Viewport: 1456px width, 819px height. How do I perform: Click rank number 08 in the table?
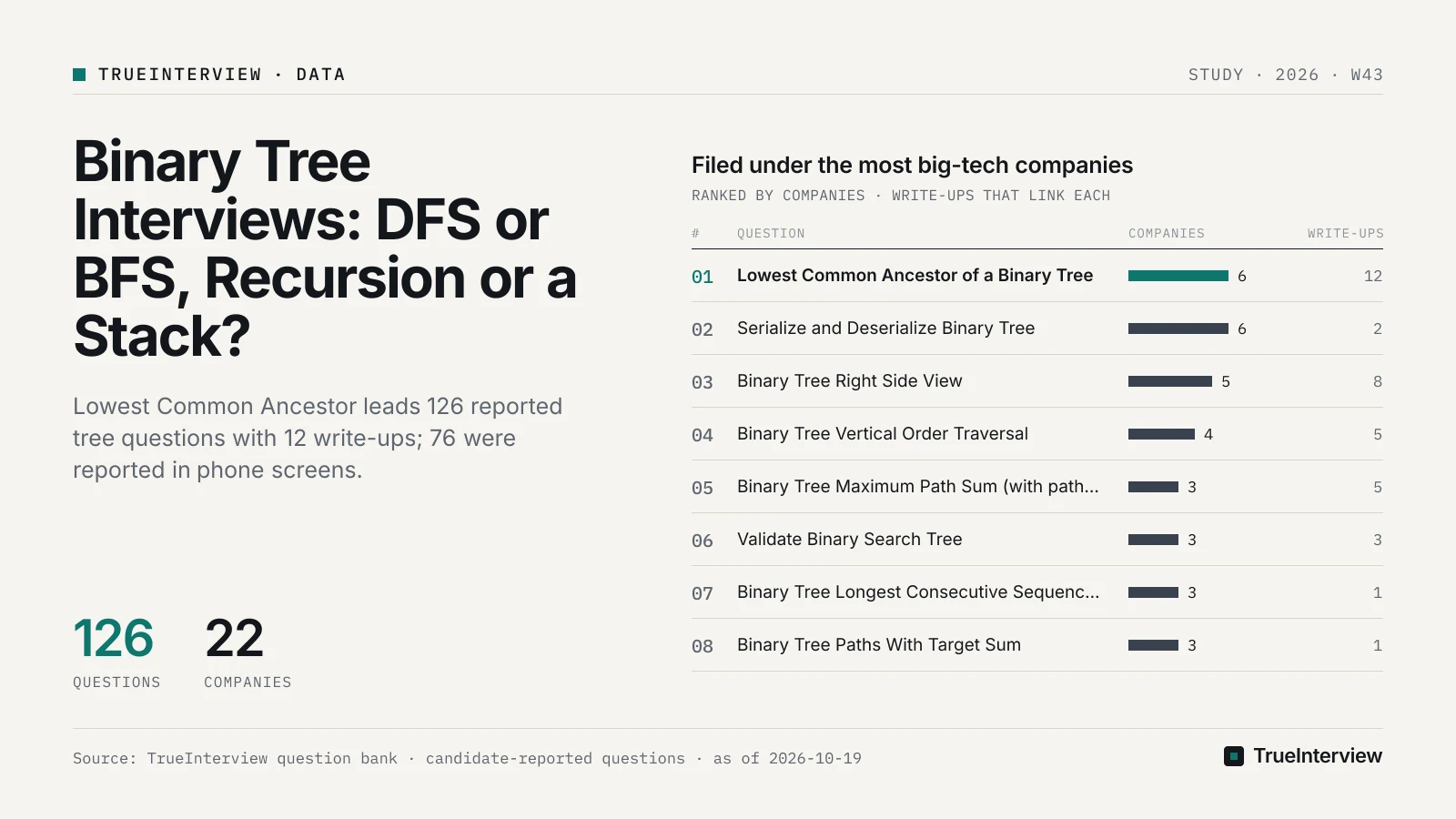[x=703, y=646]
